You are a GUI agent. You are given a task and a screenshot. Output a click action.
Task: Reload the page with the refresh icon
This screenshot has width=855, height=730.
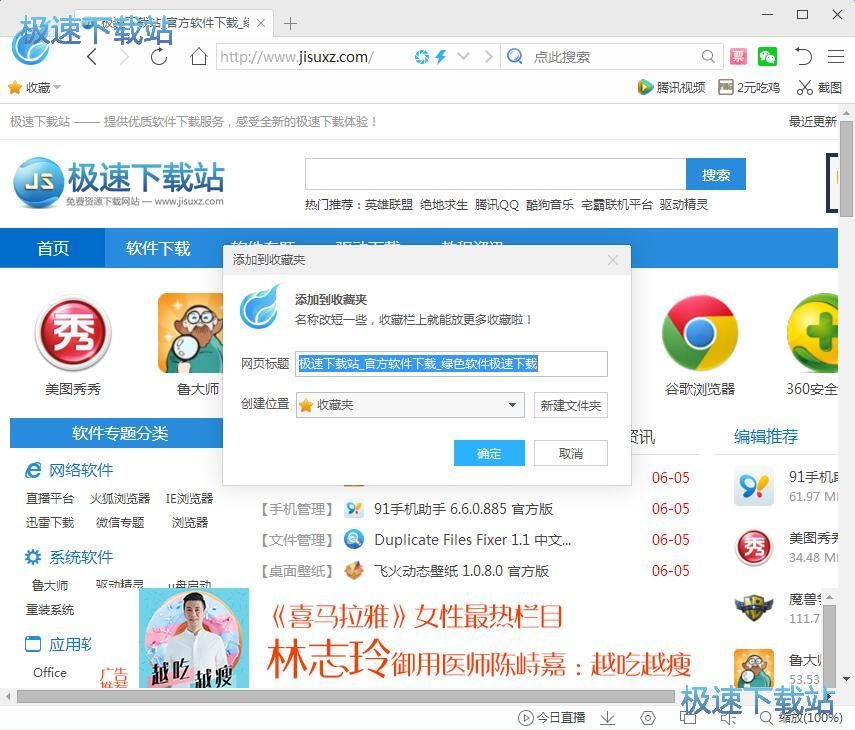coord(159,56)
